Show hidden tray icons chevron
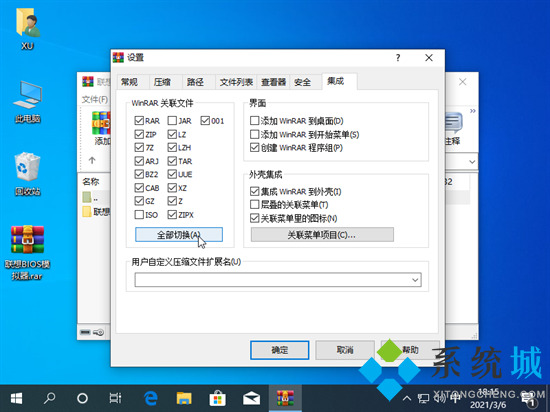 click(407, 398)
